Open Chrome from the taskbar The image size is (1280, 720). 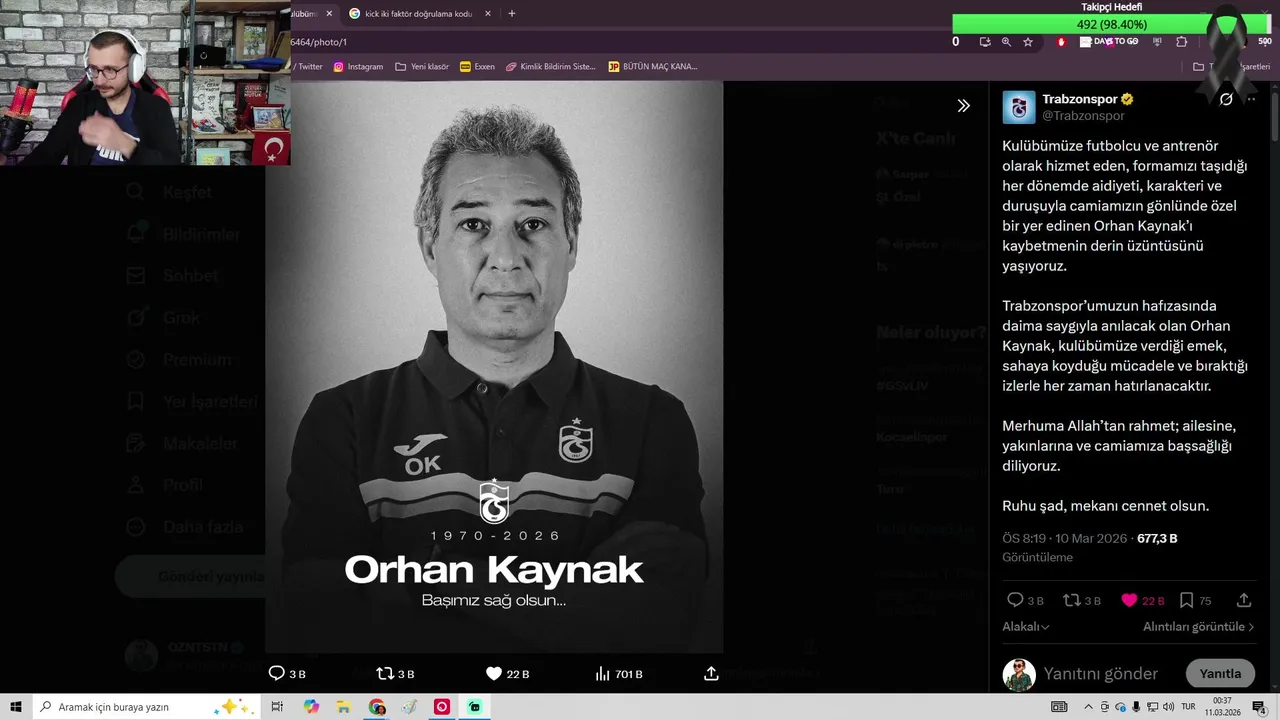click(x=377, y=707)
